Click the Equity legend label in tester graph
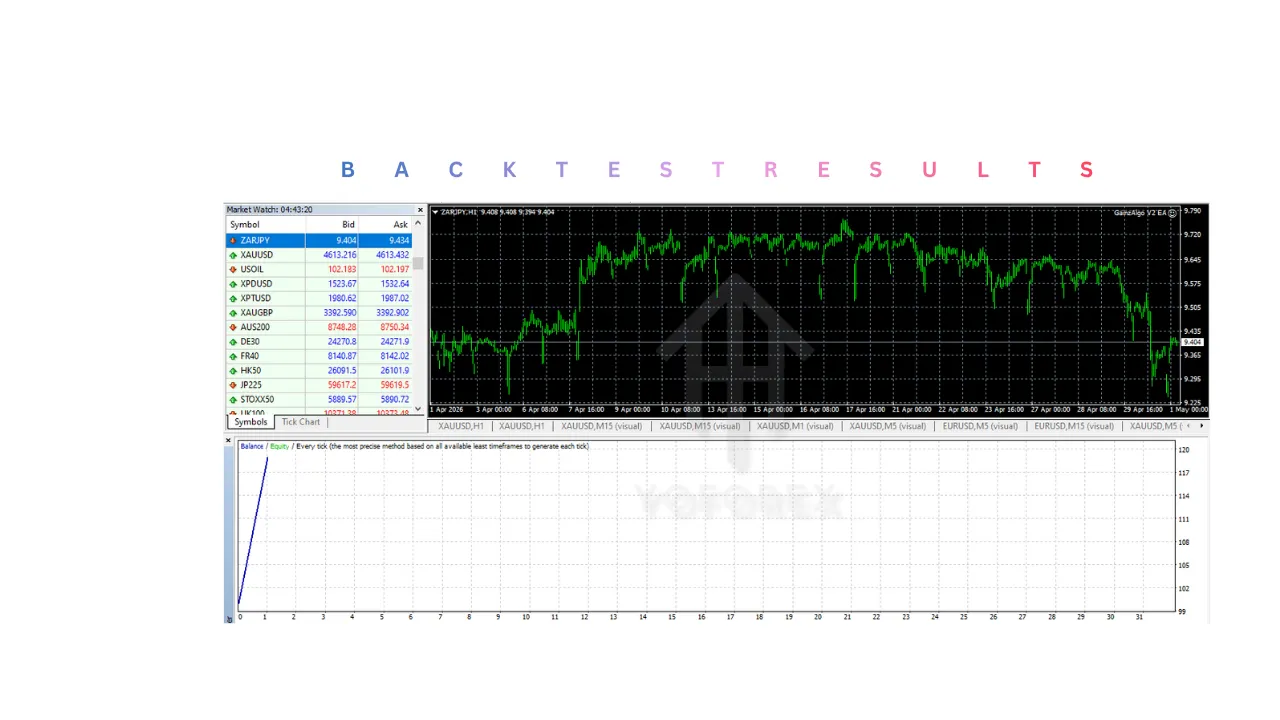This screenshot has width=1280, height=720. (279, 446)
